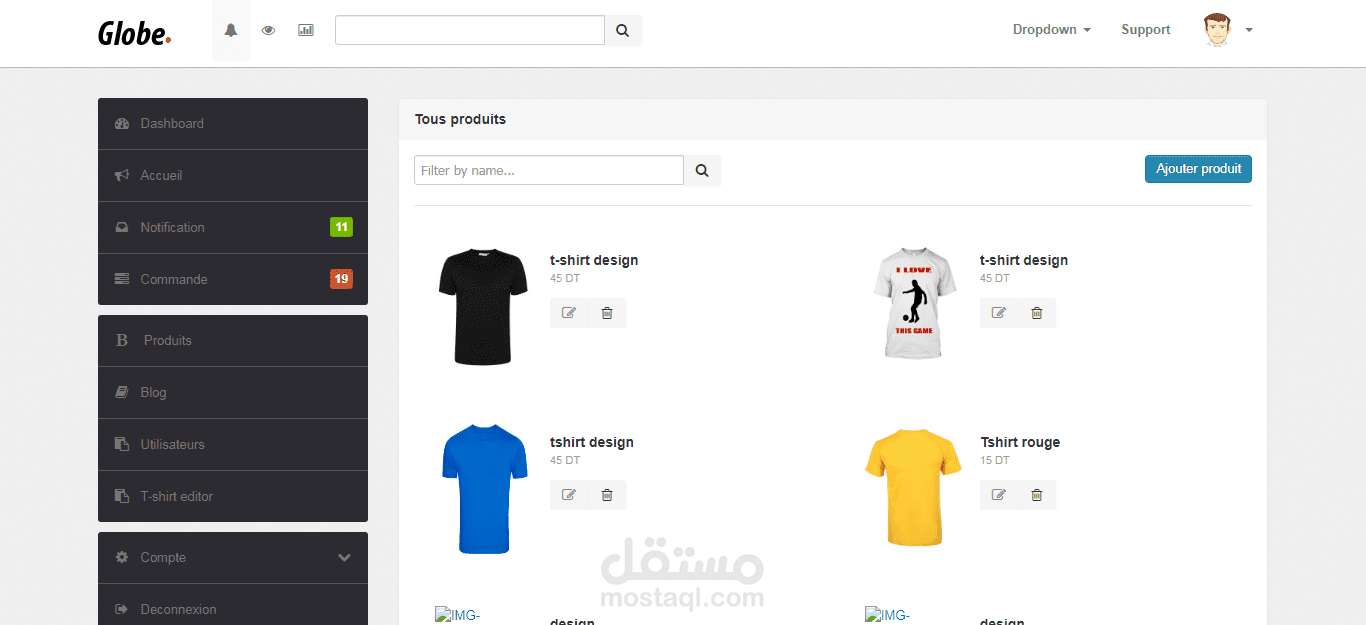Click the Deconnexion sign-out icon
Image resolution: width=1366 pixels, height=625 pixels.
pos(122,610)
